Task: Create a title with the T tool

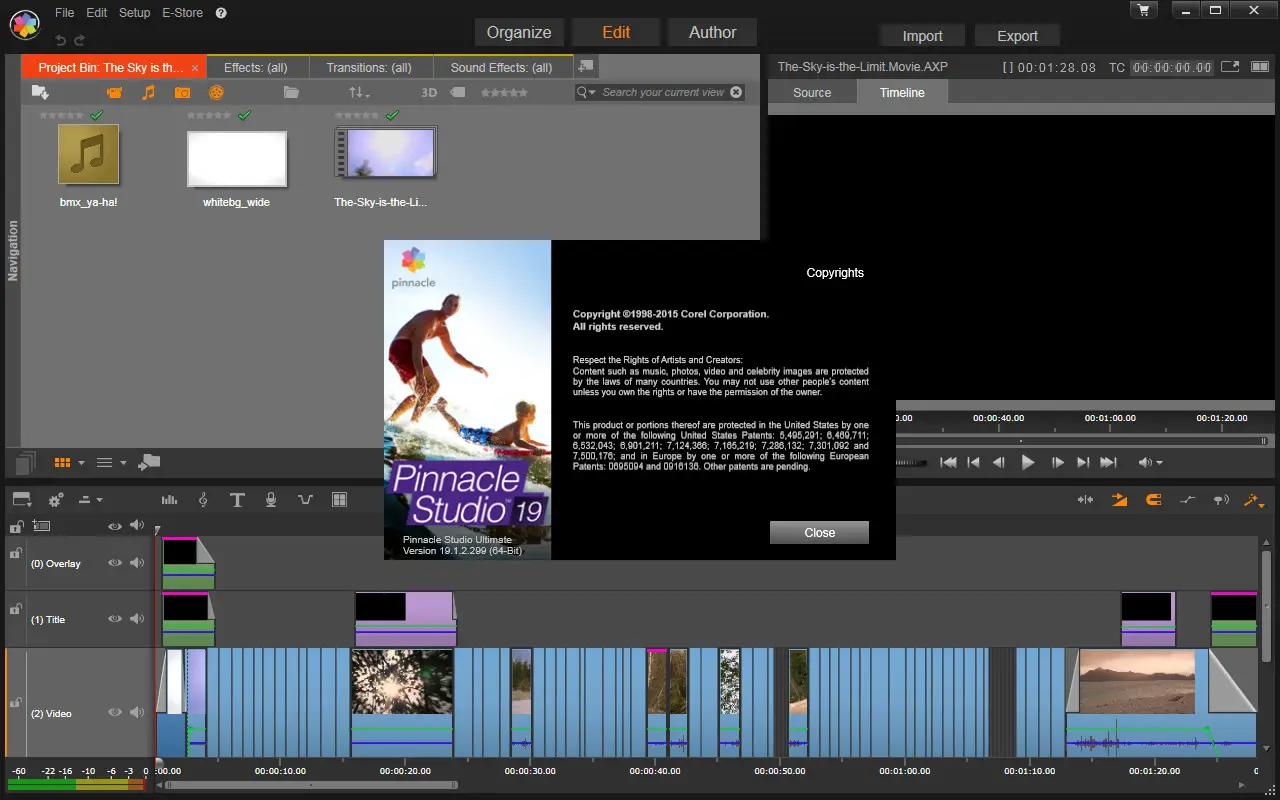Action: 237,500
